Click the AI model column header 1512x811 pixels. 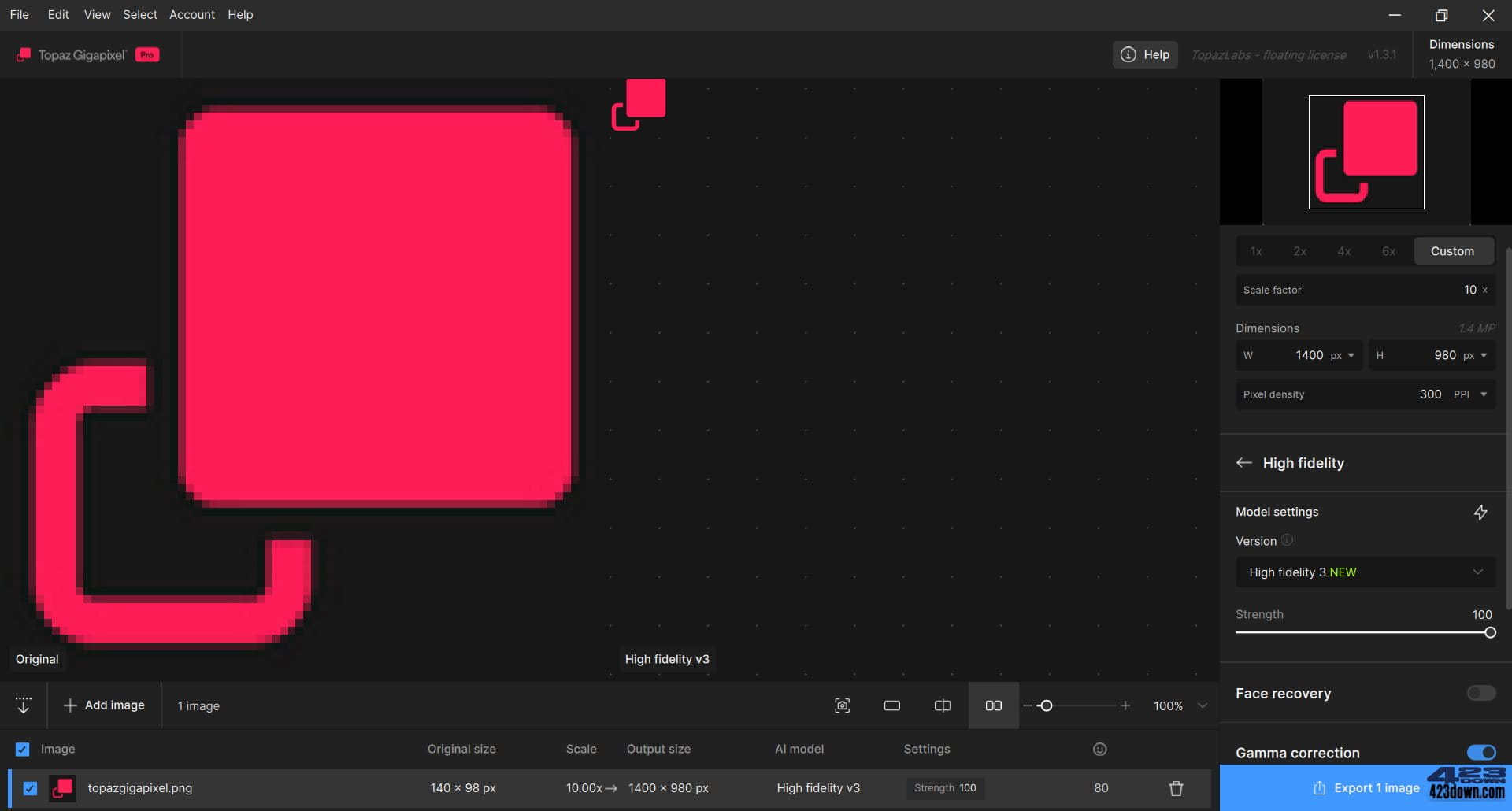pyautogui.click(x=799, y=749)
